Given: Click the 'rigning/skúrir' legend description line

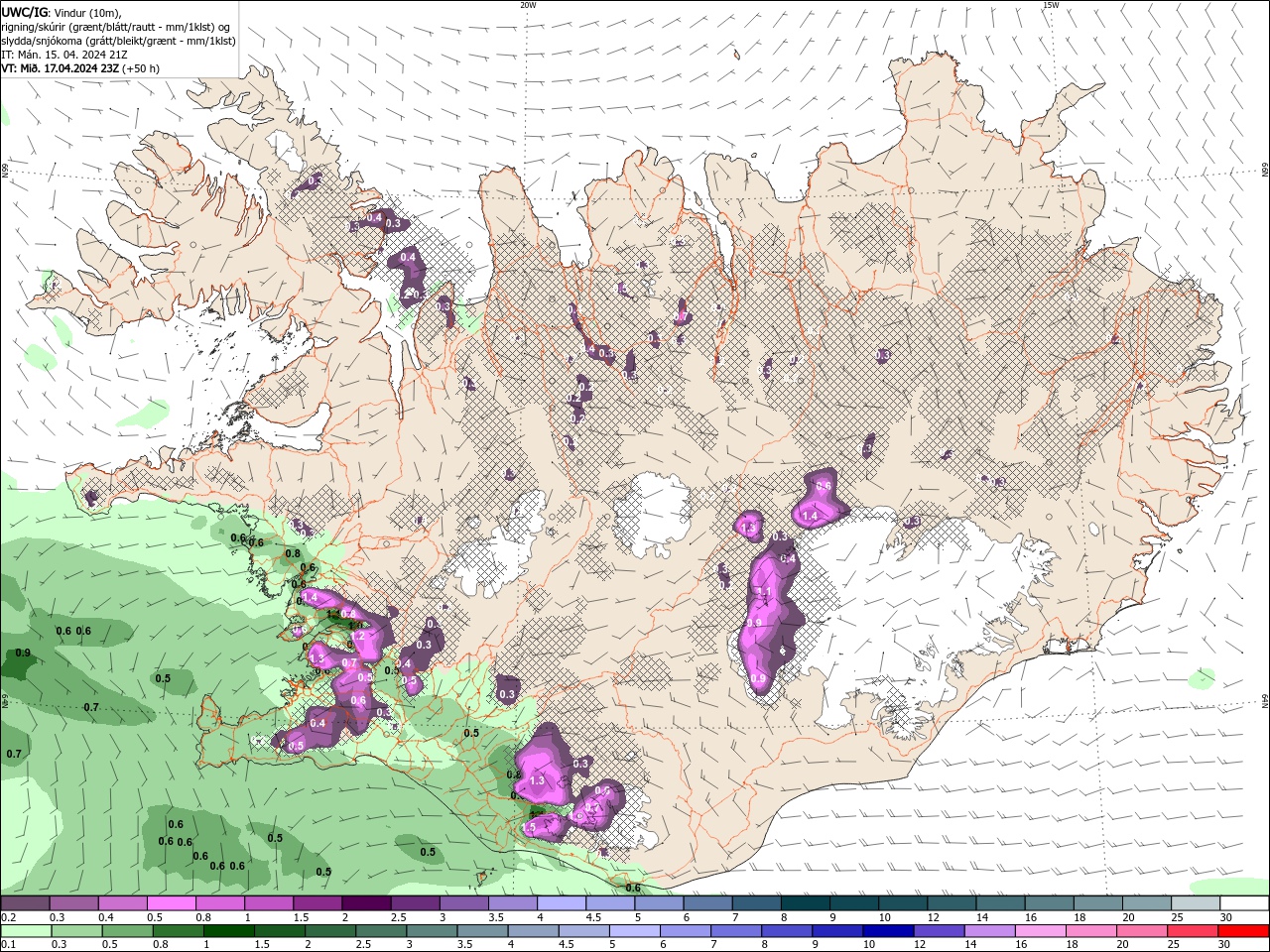Looking at the screenshot, I should [116, 26].
